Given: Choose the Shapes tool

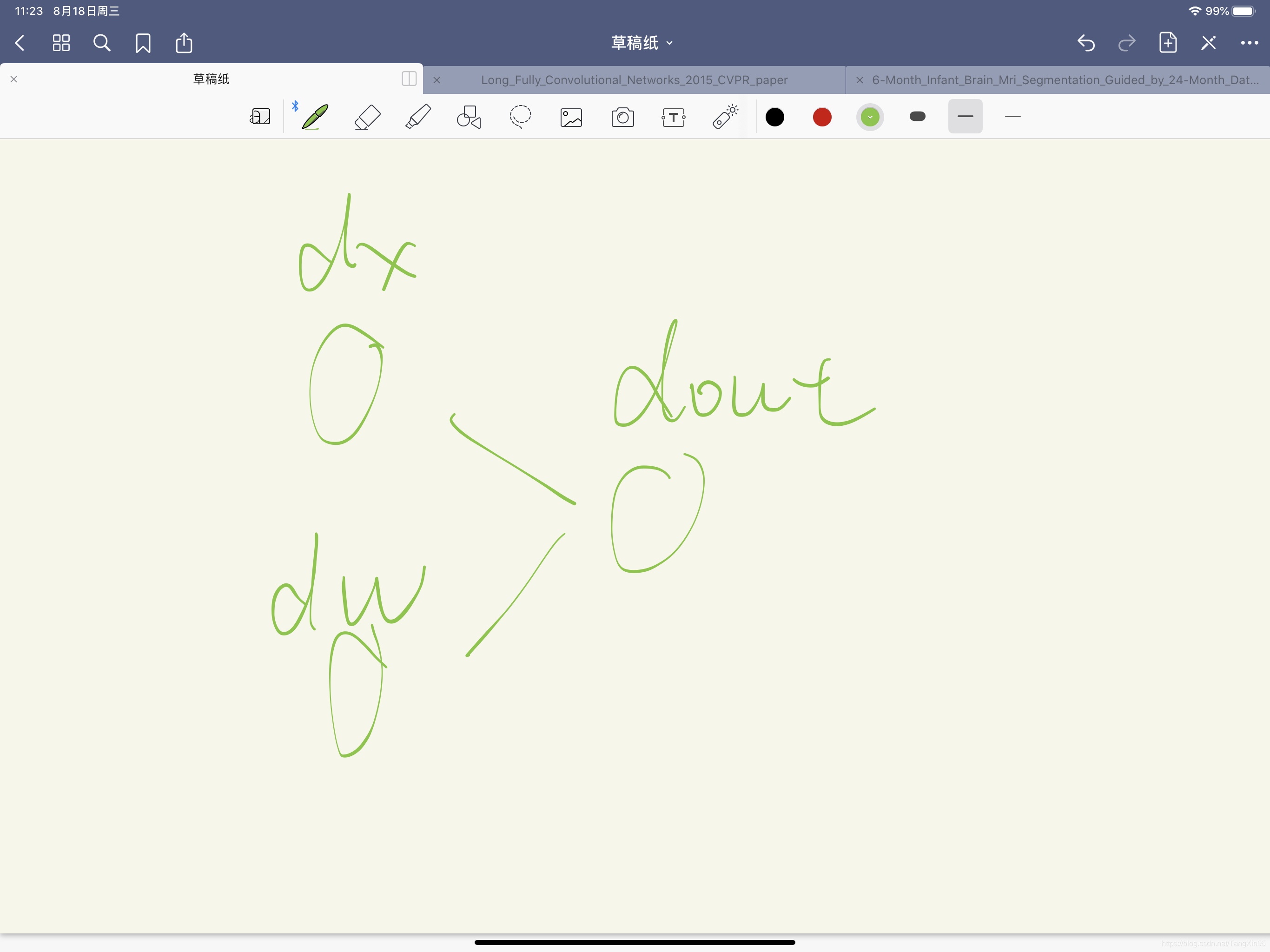Looking at the screenshot, I should 469,117.
